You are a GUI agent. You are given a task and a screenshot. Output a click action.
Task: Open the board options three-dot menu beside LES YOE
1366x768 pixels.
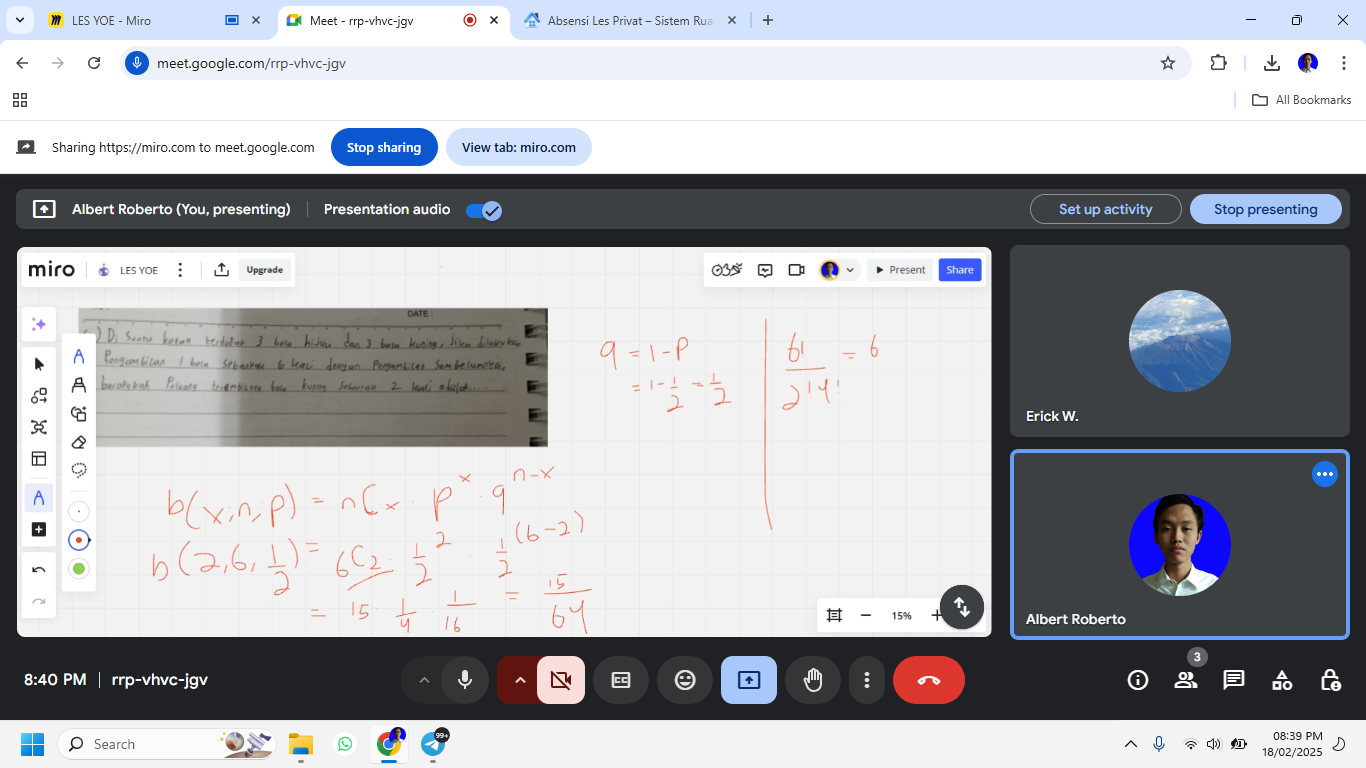180,270
